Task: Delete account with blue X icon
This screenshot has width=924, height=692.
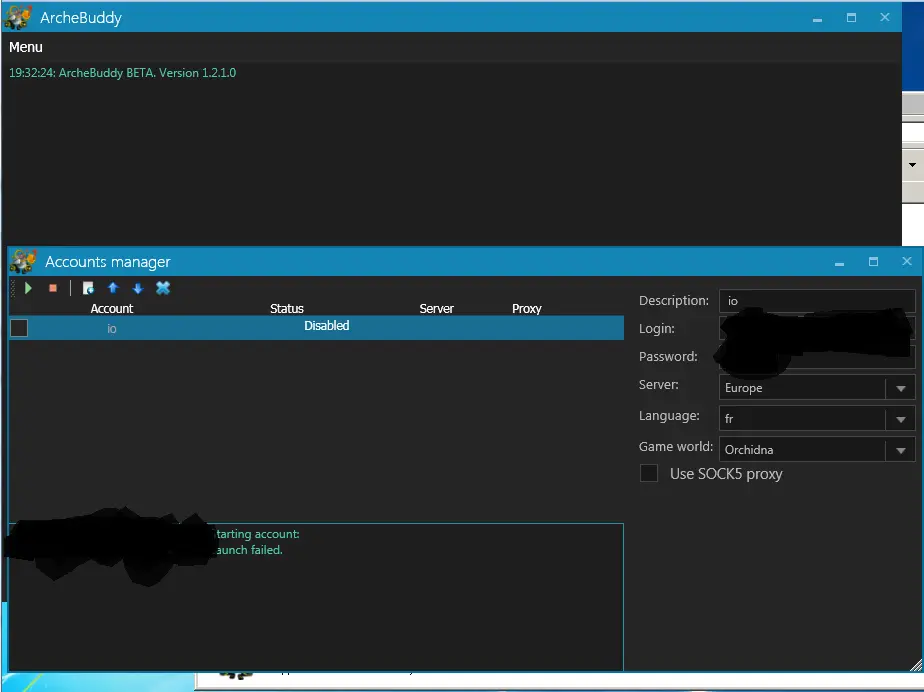Action: (x=163, y=288)
